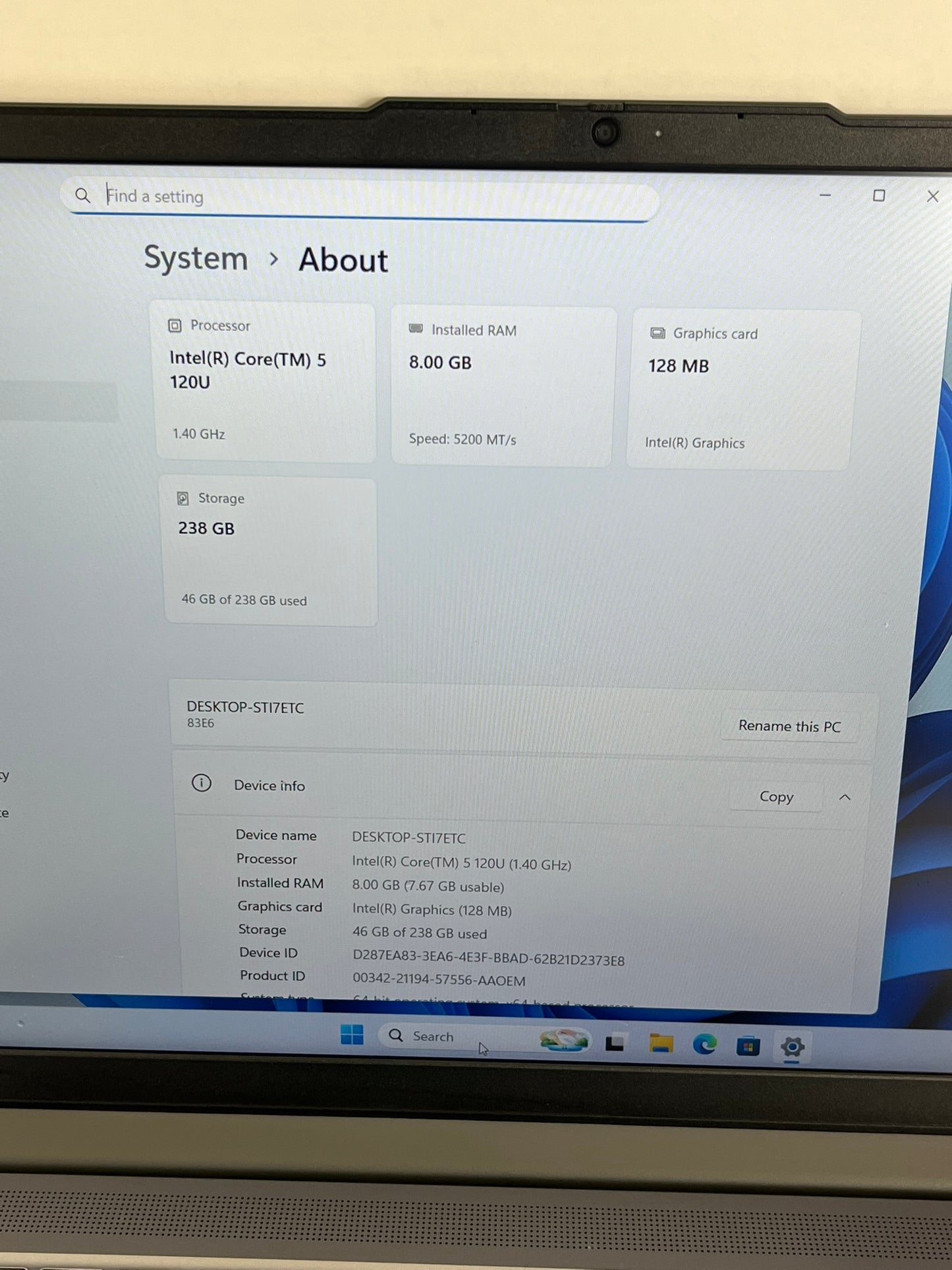The image size is (952, 1270).
Task: Click the magnifier icon in settings search
Action: [x=82, y=196]
